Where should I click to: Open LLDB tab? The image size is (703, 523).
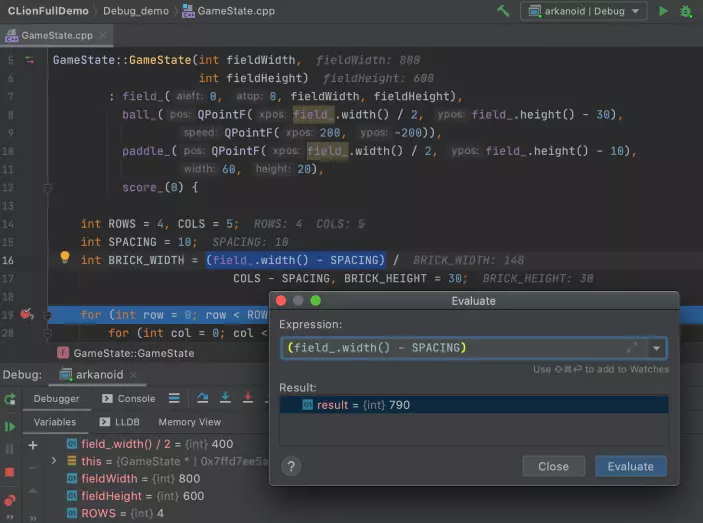120,422
